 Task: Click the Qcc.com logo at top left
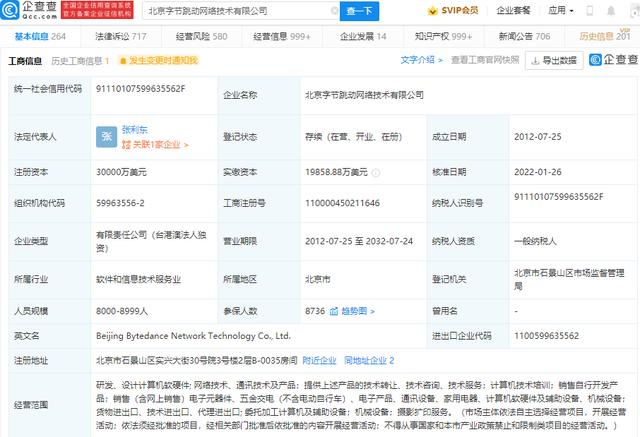[x=29, y=10]
